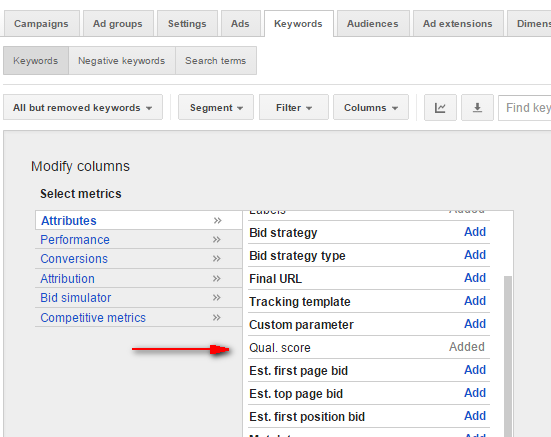This screenshot has height=437, width=551.
Task: Open the All but removed keywords dropdown
Action: pyautogui.click(x=83, y=107)
